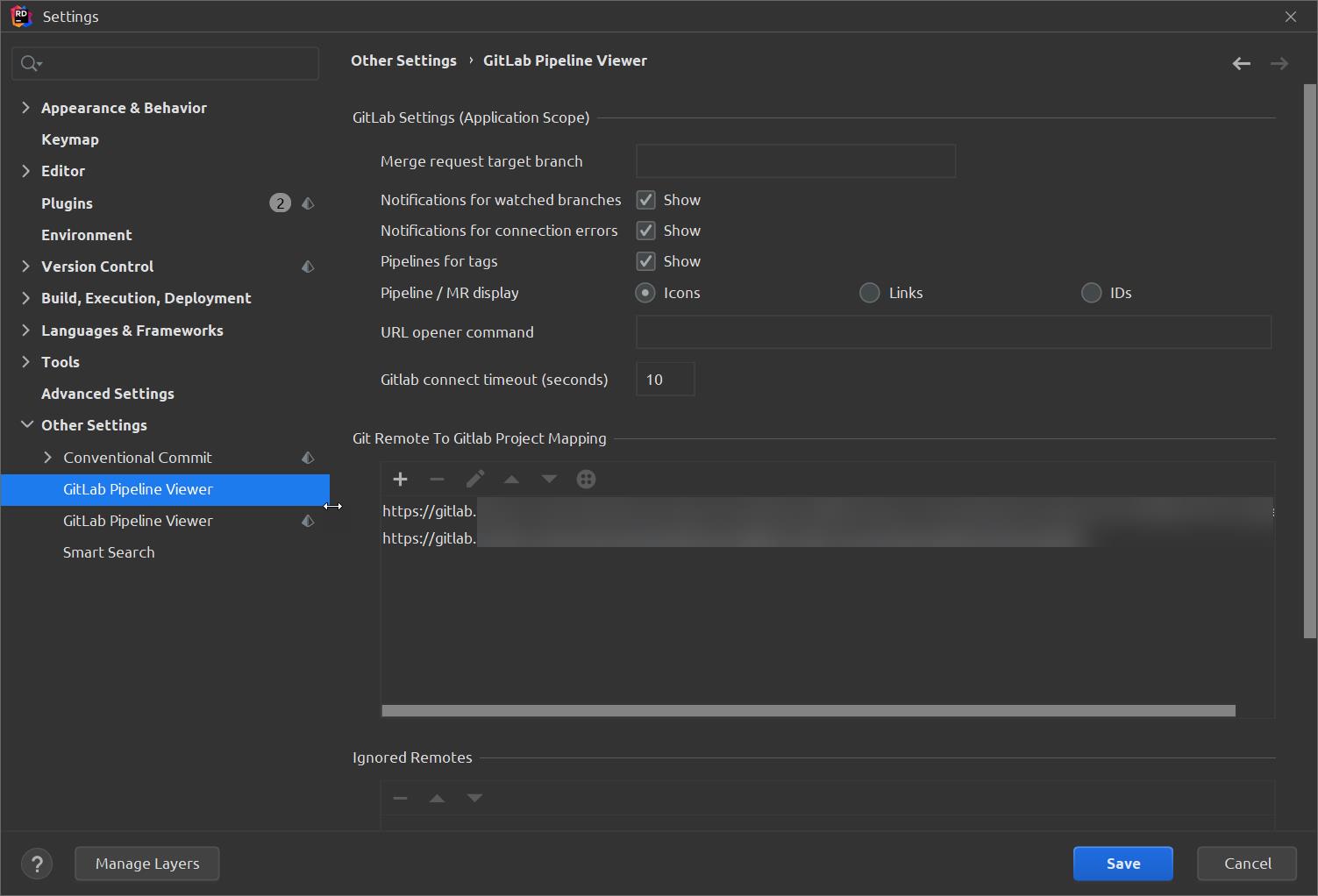Open Environment settings
The width and height of the screenshot is (1318, 896).
click(87, 235)
